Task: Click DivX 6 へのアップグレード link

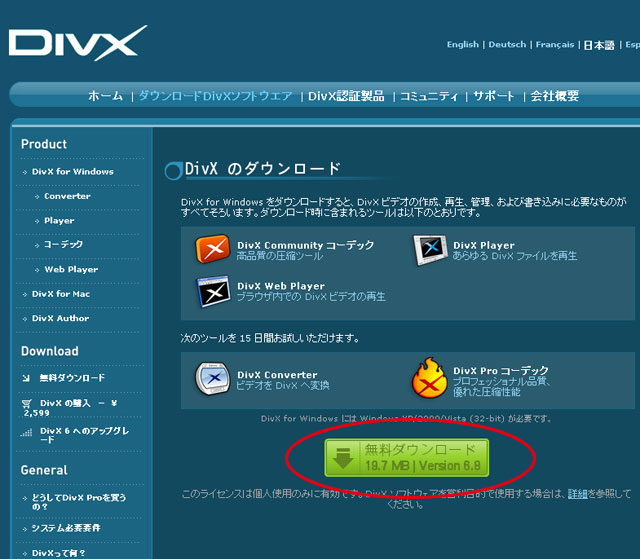Action: (84, 435)
